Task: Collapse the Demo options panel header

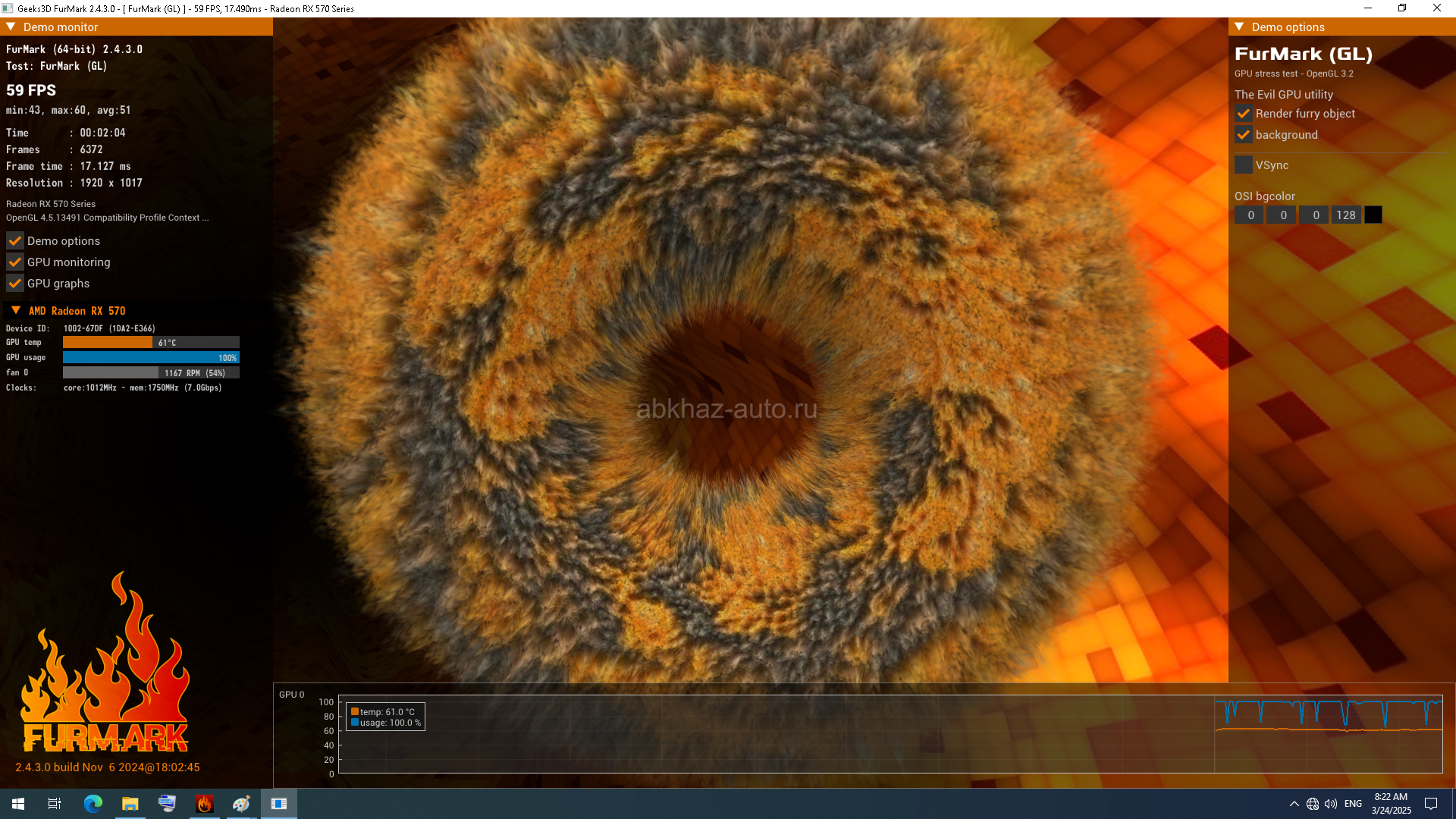Action: tap(1239, 27)
